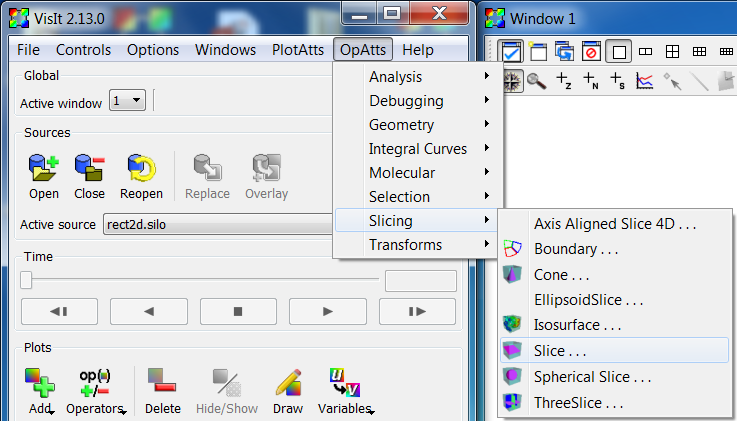
Task: Expand the Transforms submenu
Action: coord(416,244)
